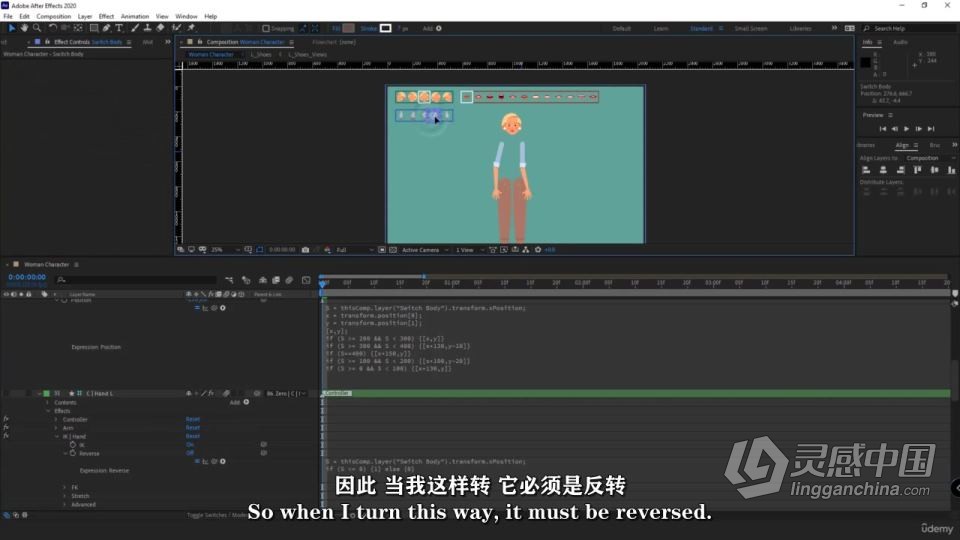Open the viewer resolution Full dropdown
The width and height of the screenshot is (960, 540).
[x=354, y=250]
